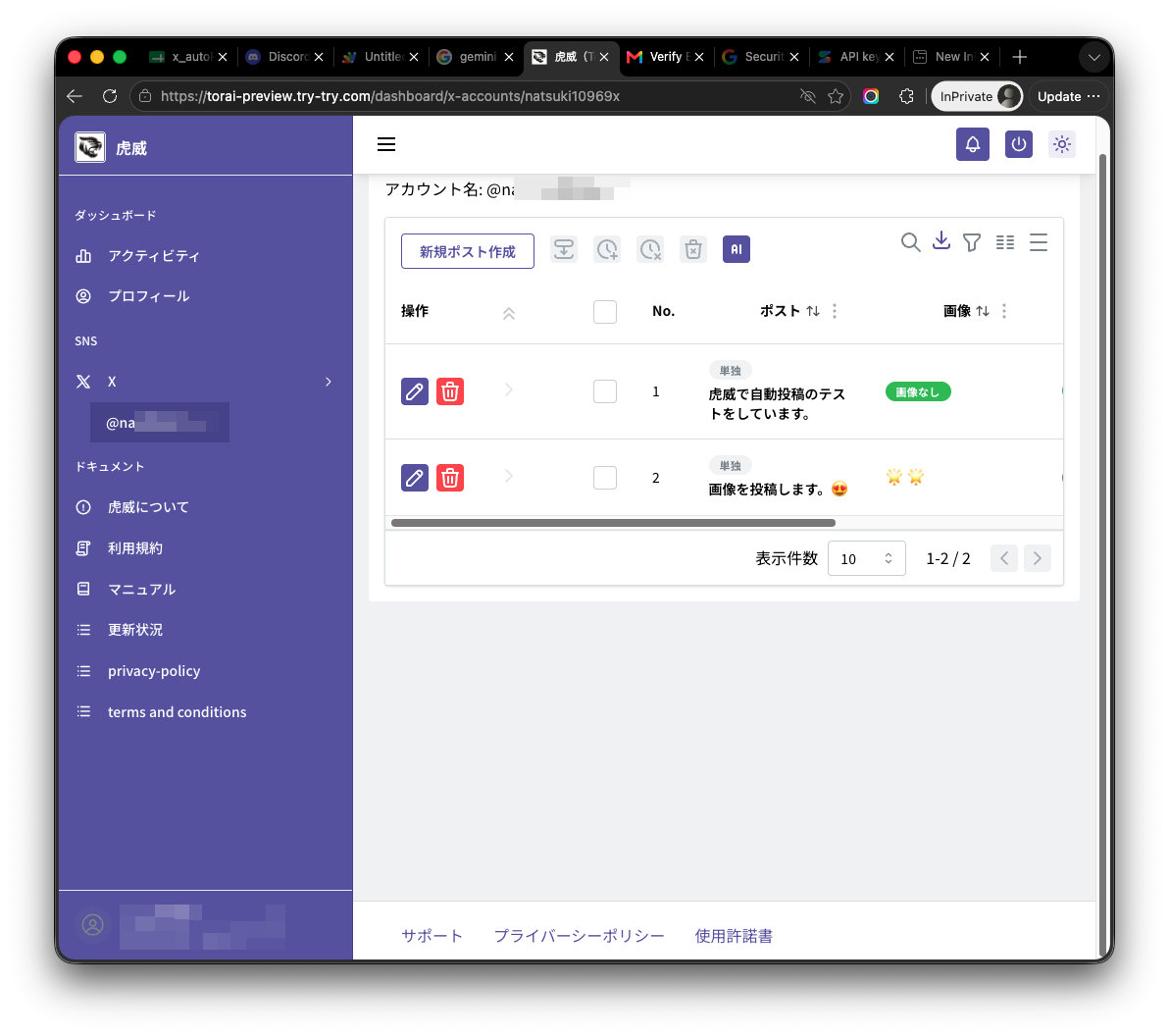Open 利用規約 in sidebar
Viewport: 1169px width, 1036px height.
click(135, 548)
